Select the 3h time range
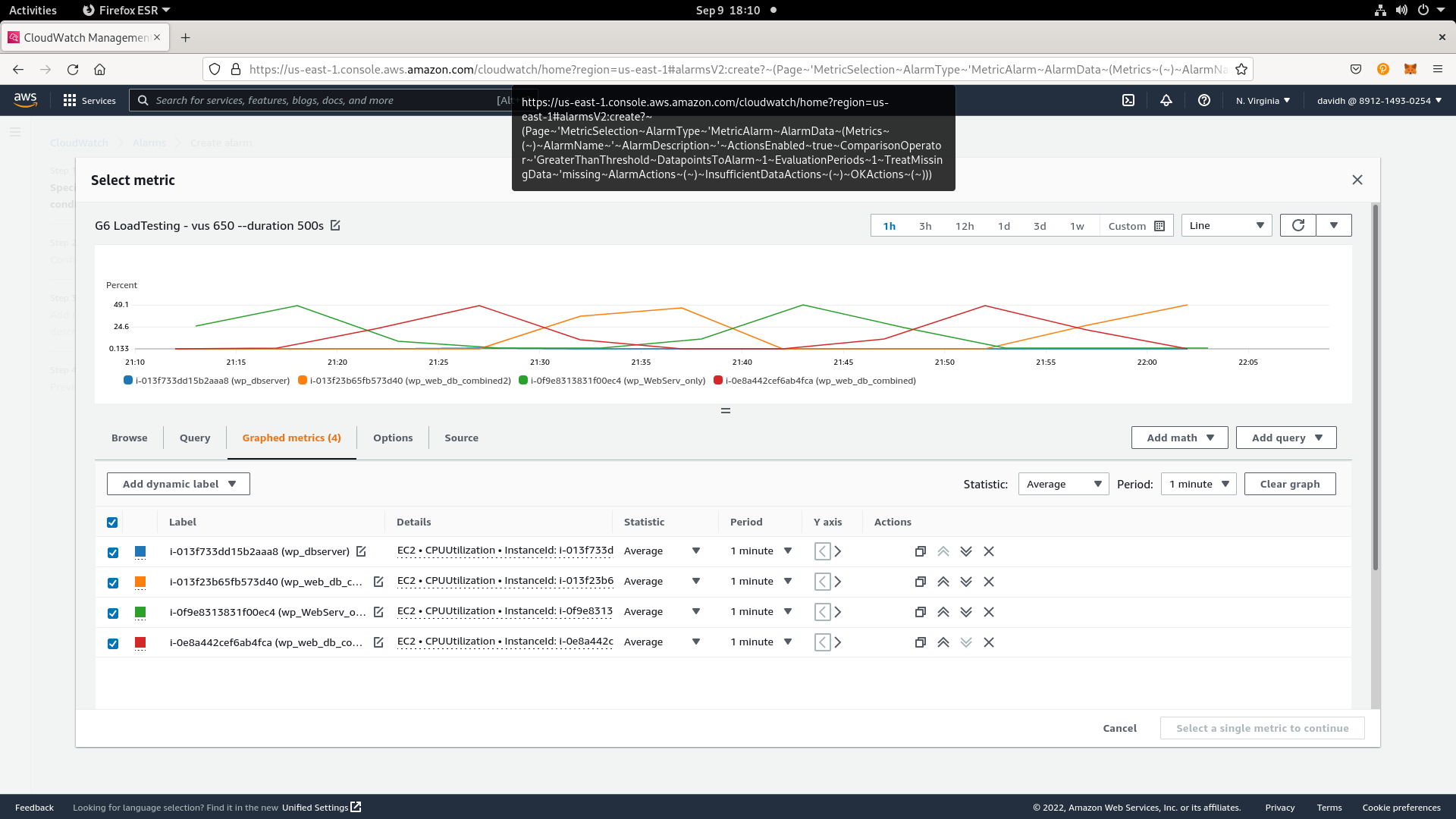 click(924, 226)
